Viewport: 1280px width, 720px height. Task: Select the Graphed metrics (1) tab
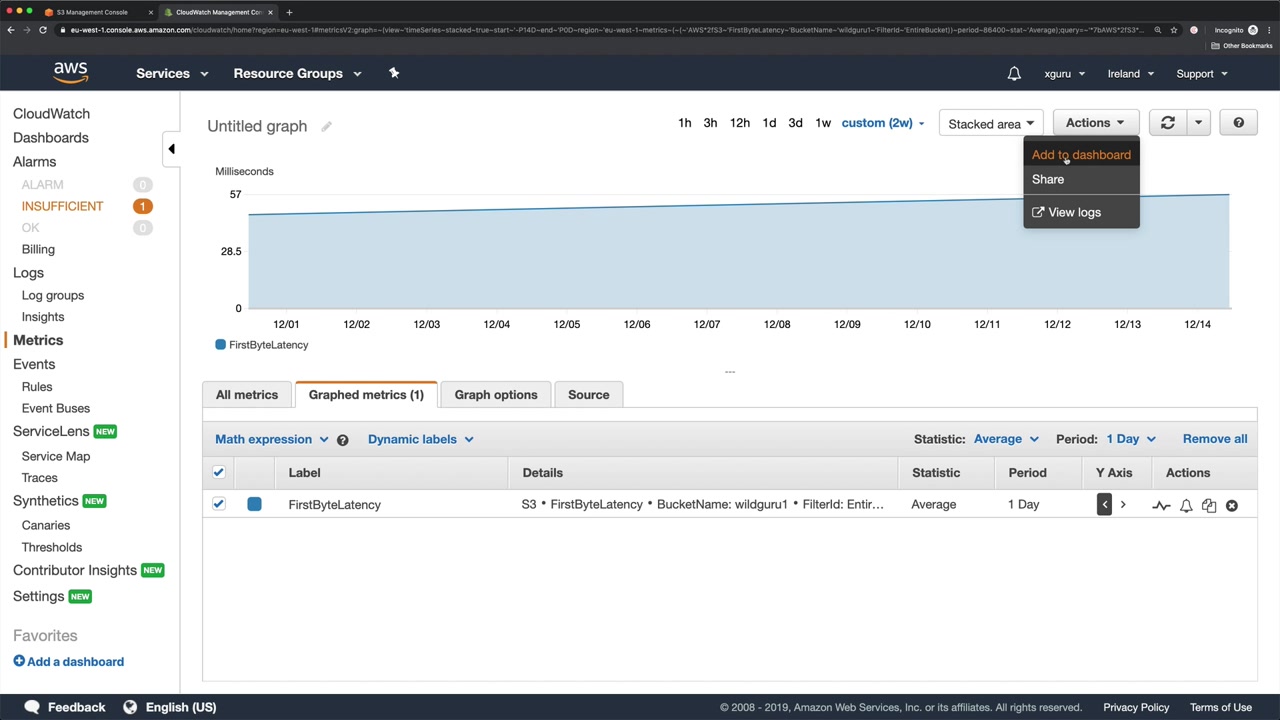366,395
